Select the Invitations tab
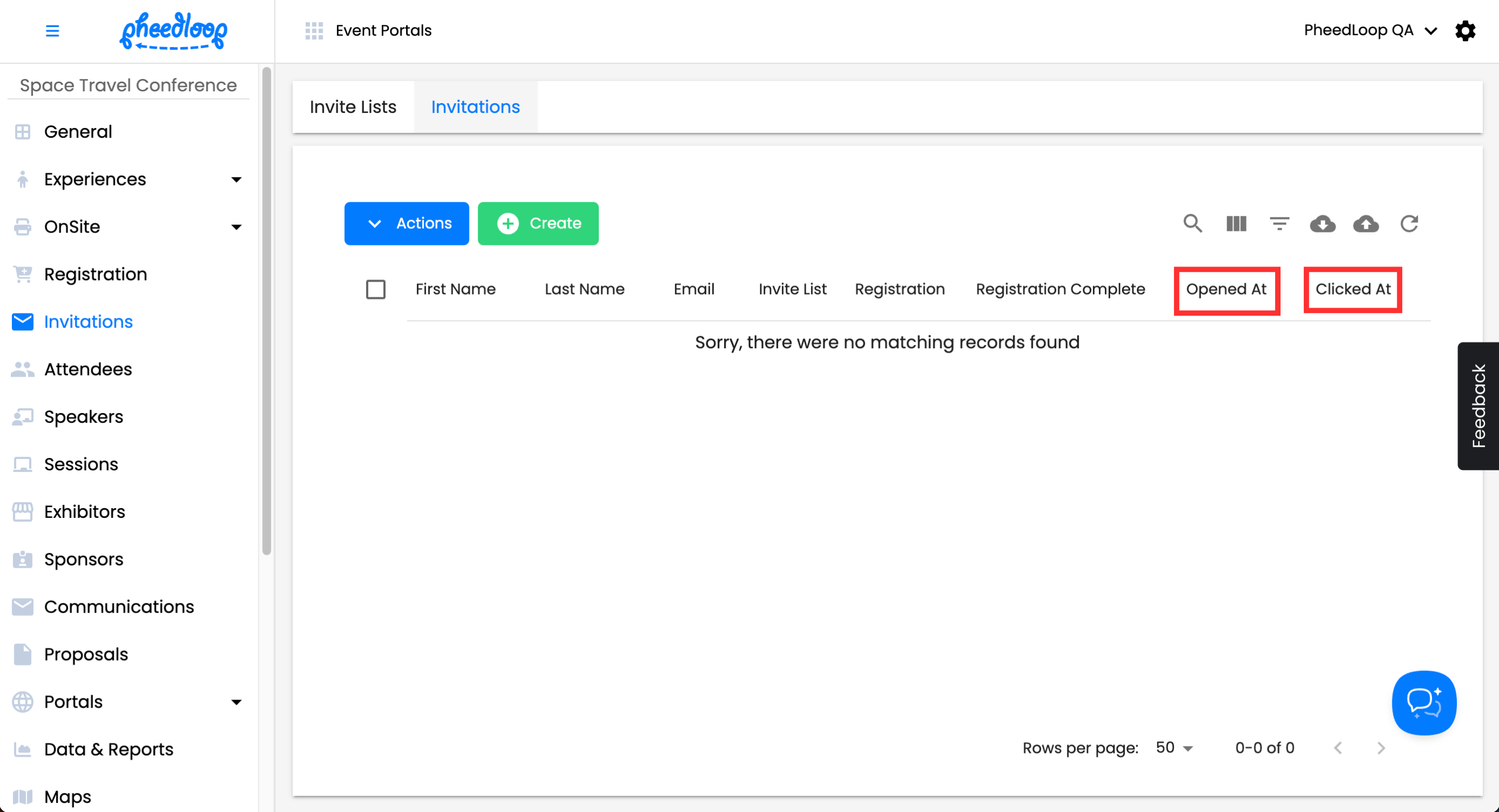 pos(475,107)
